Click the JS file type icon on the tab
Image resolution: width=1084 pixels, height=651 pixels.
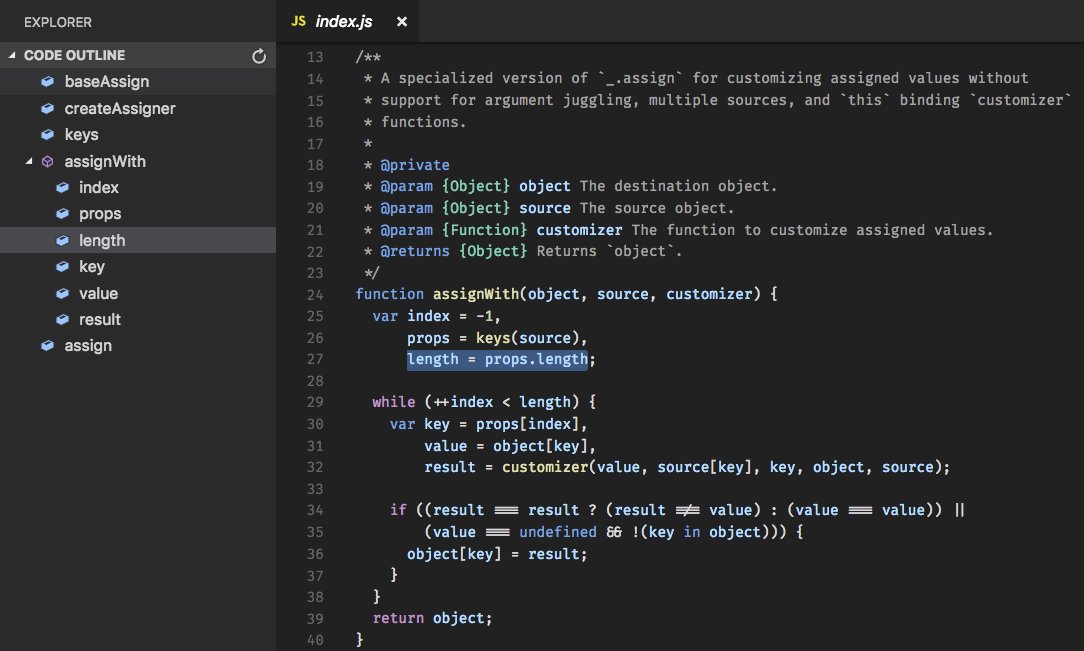tap(299, 21)
